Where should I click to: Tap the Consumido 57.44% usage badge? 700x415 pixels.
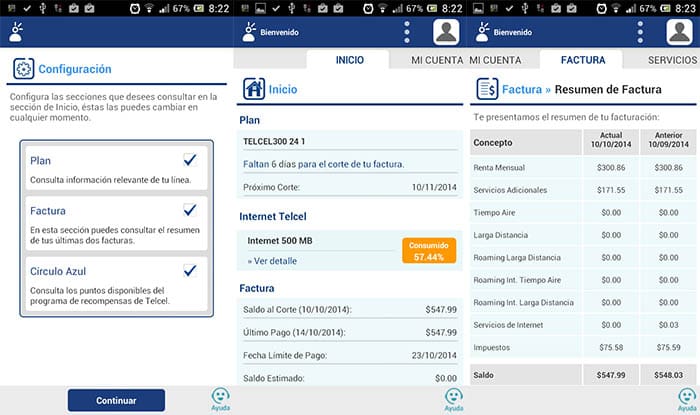(x=429, y=251)
